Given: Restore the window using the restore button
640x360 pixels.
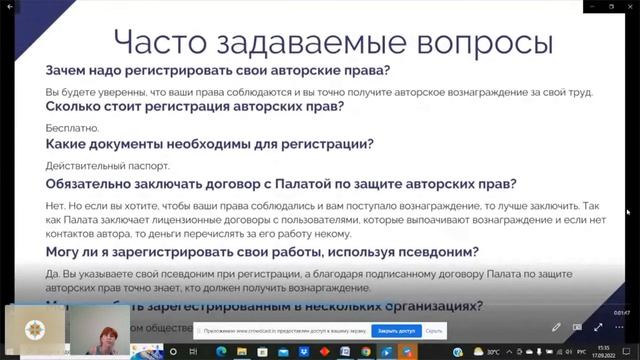Looking at the screenshot, I should (611, 7).
